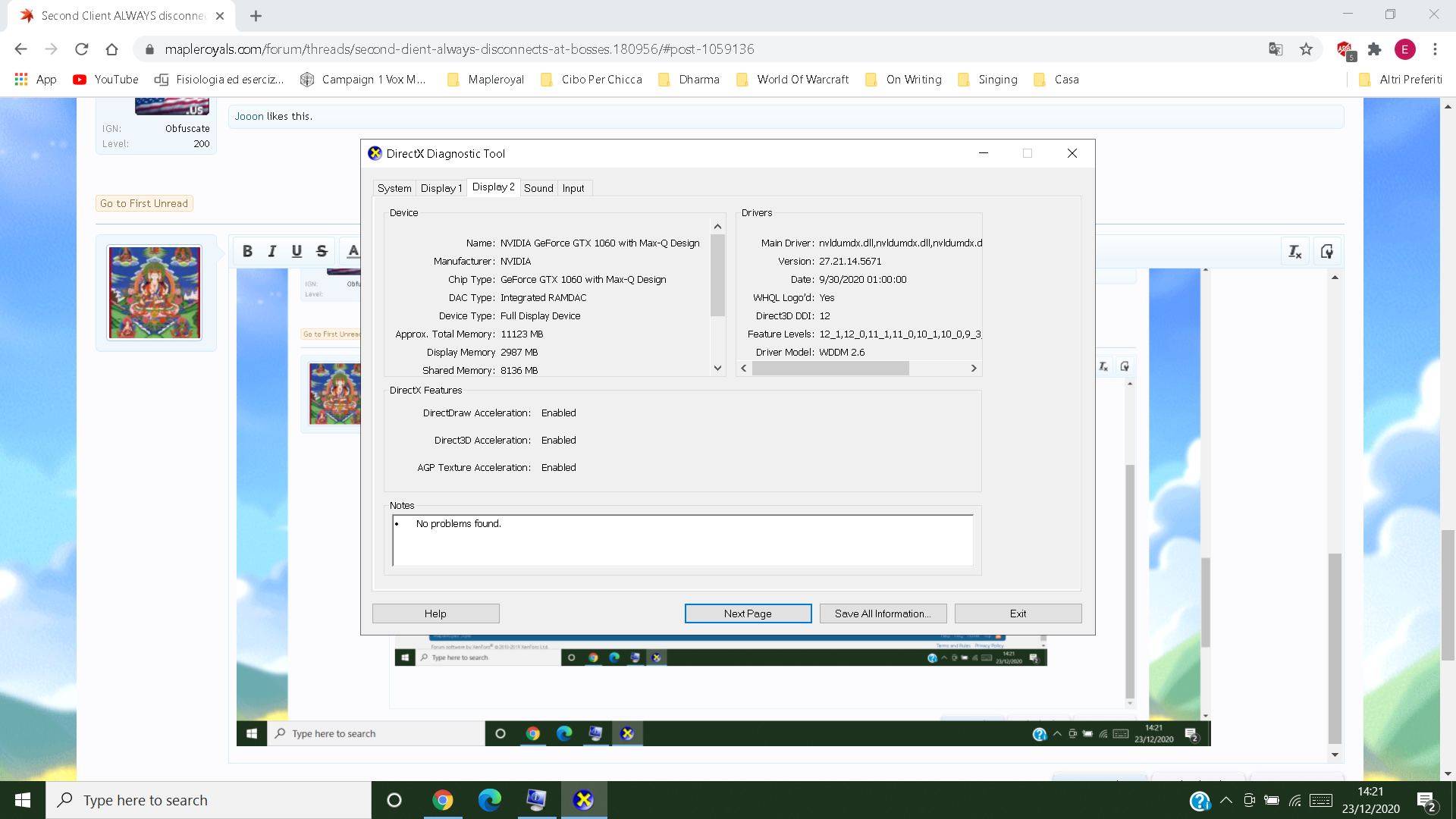Click the Go to First Unread link
The height and width of the screenshot is (819, 1456).
[x=144, y=203]
